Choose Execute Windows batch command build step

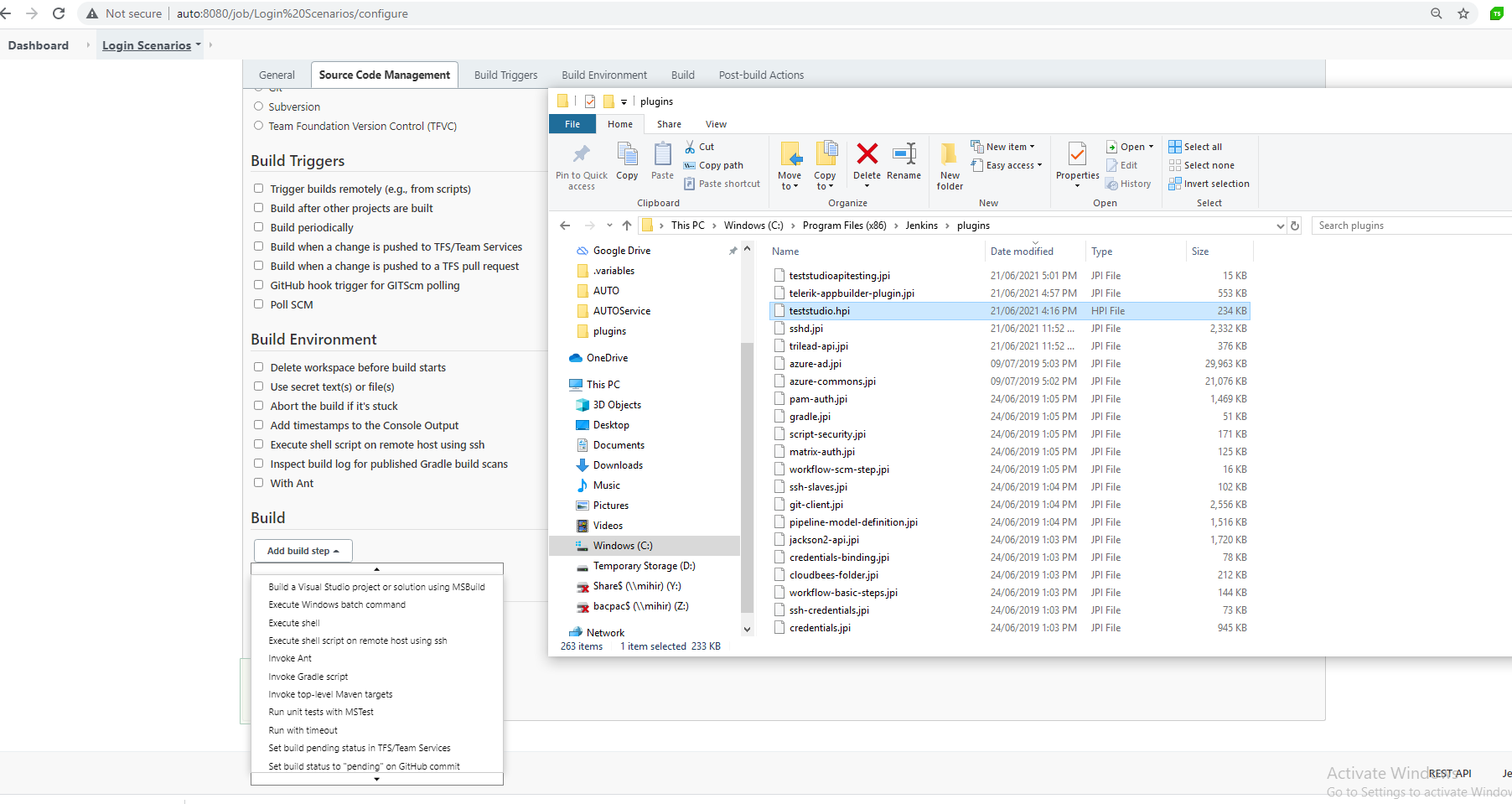point(337,604)
